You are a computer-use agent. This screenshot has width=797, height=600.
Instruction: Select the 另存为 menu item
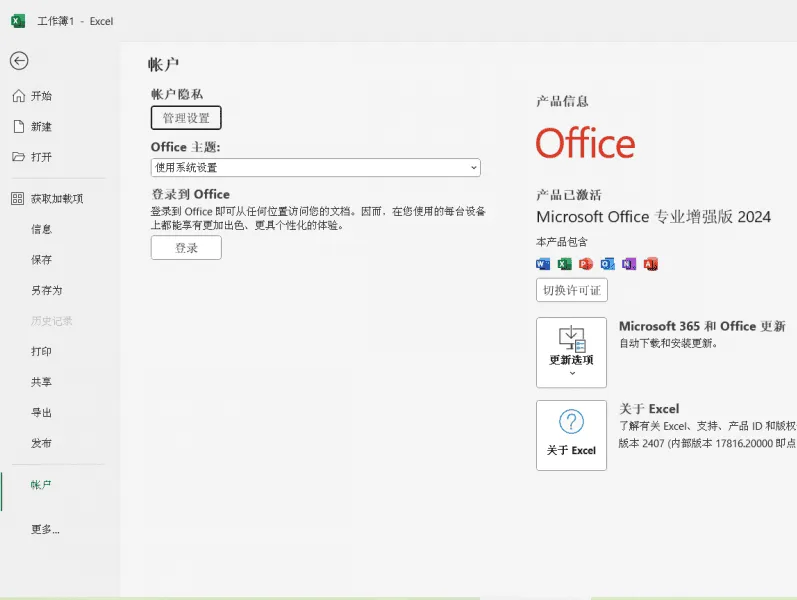46,290
